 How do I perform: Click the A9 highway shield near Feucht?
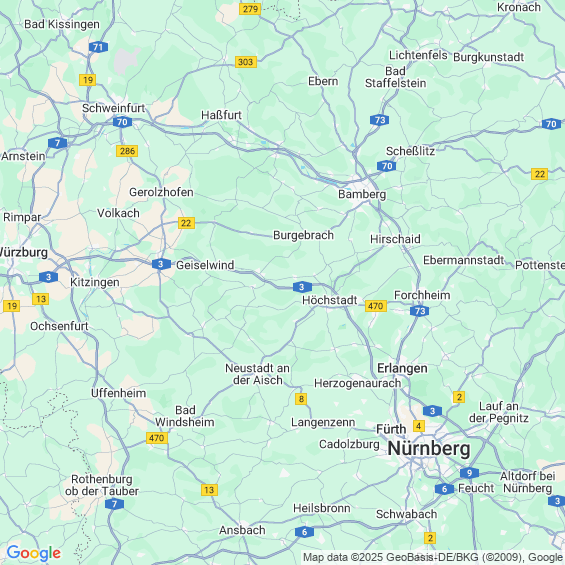tap(469, 473)
